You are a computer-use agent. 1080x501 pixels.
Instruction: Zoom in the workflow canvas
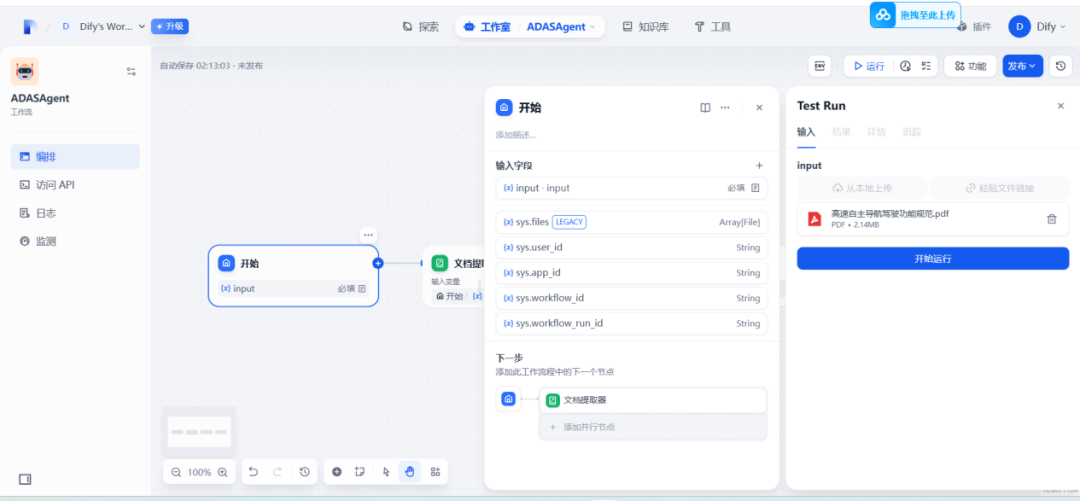223,472
